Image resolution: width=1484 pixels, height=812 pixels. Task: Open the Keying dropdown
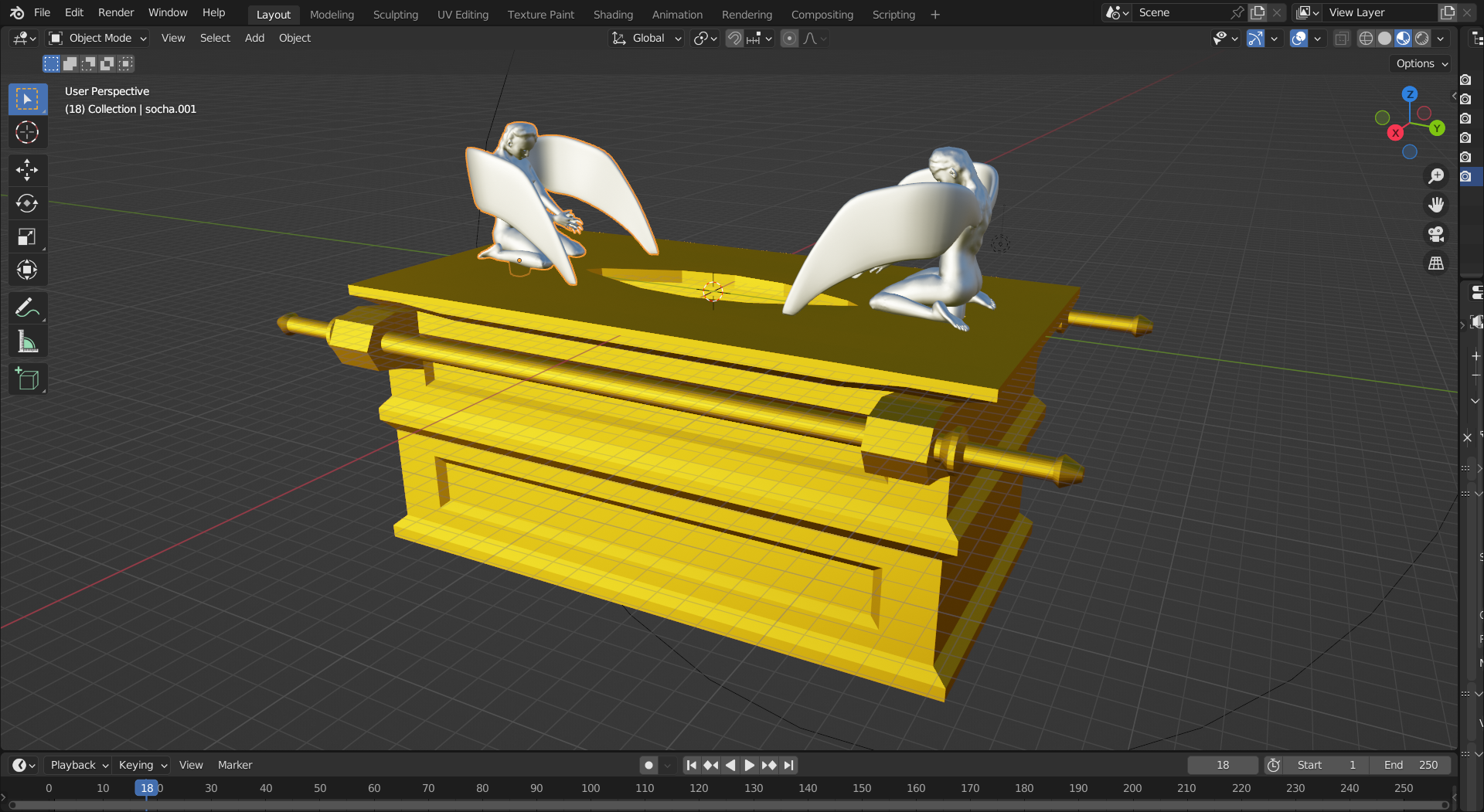tap(142, 765)
